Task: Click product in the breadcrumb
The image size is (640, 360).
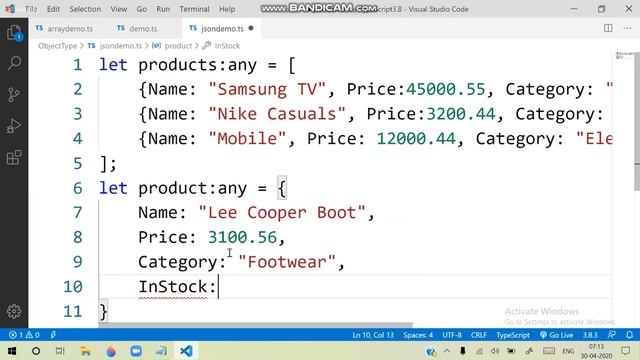Action: tap(178, 46)
